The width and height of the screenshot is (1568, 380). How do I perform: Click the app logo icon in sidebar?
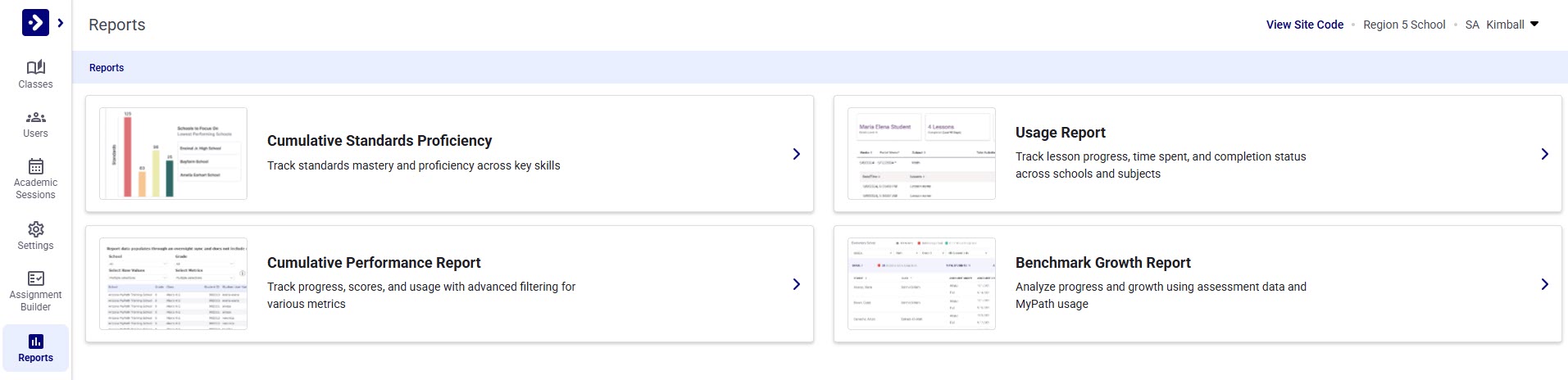pos(35,23)
